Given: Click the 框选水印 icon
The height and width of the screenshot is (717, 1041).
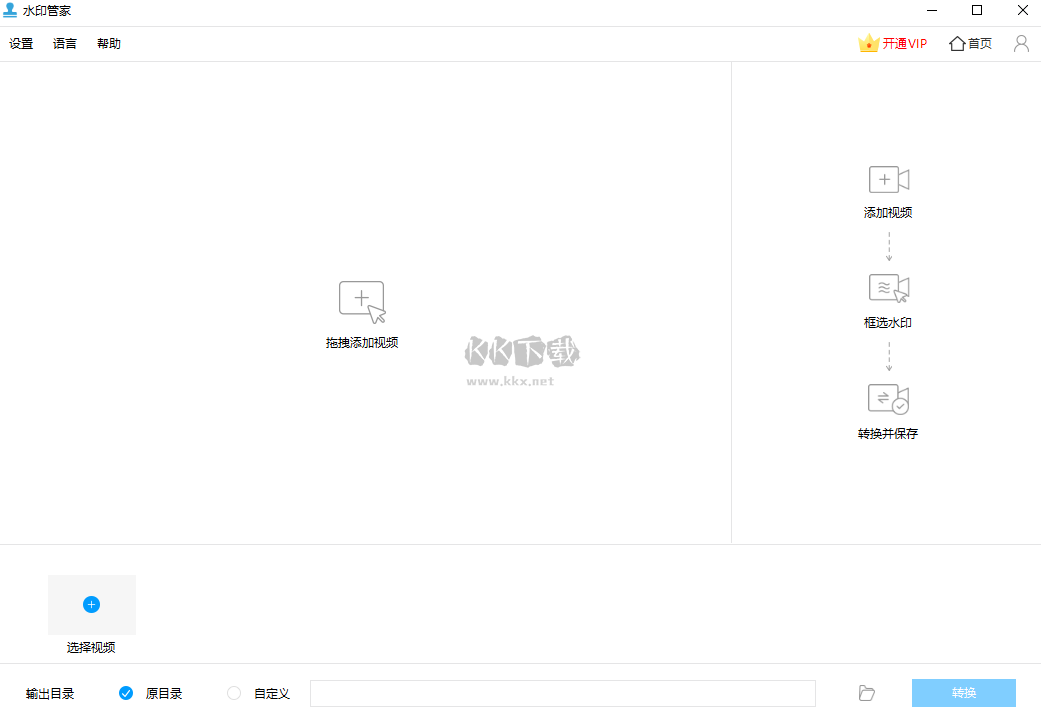Looking at the screenshot, I should point(889,289).
